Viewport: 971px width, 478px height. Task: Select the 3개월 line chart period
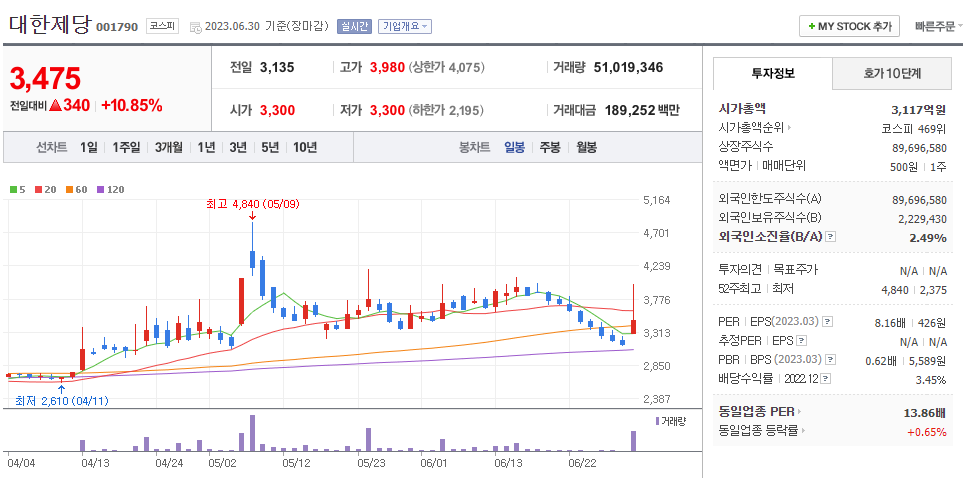point(168,147)
